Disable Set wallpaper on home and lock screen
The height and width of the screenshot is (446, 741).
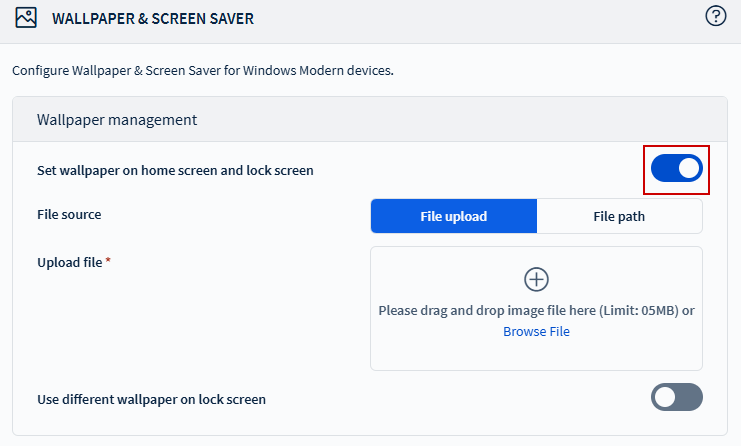click(677, 169)
